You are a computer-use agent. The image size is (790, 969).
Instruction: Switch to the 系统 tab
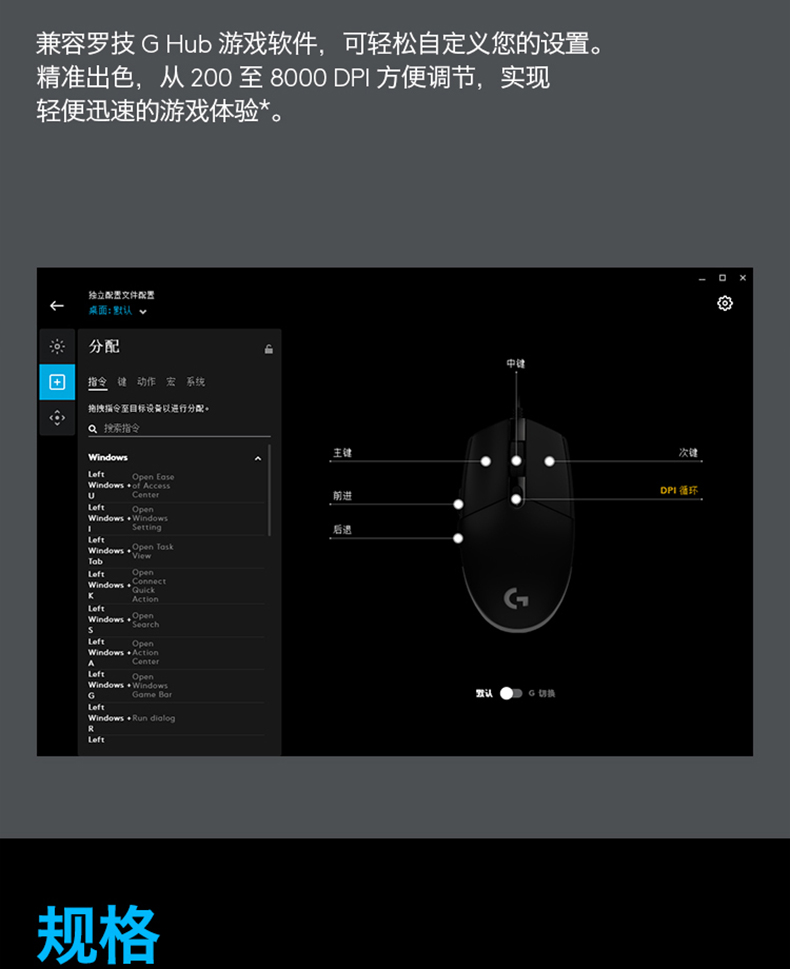(195, 382)
